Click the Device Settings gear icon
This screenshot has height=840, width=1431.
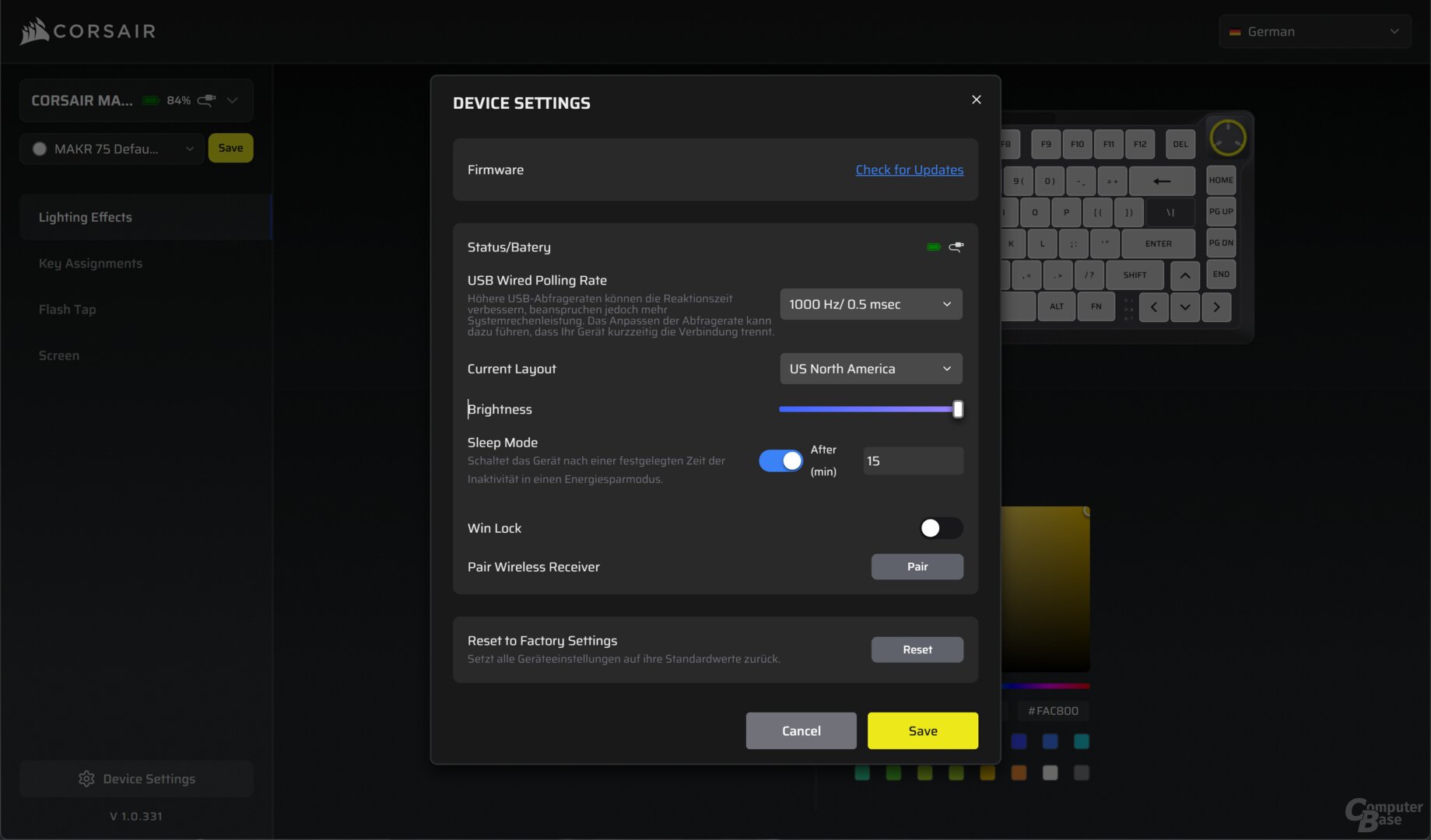(x=86, y=779)
